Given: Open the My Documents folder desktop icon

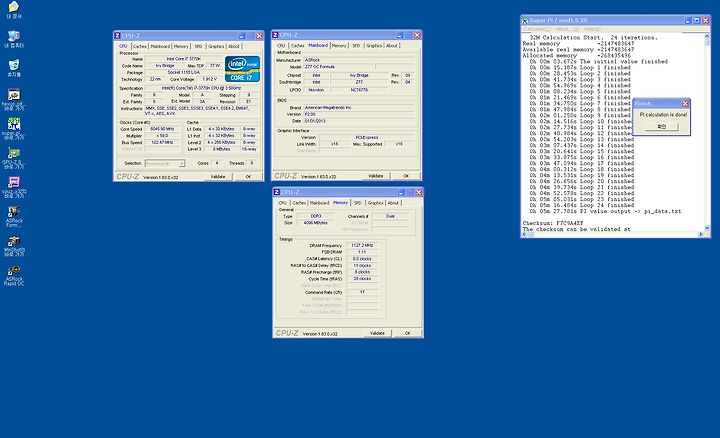Looking at the screenshot, I should click(14, 9).
